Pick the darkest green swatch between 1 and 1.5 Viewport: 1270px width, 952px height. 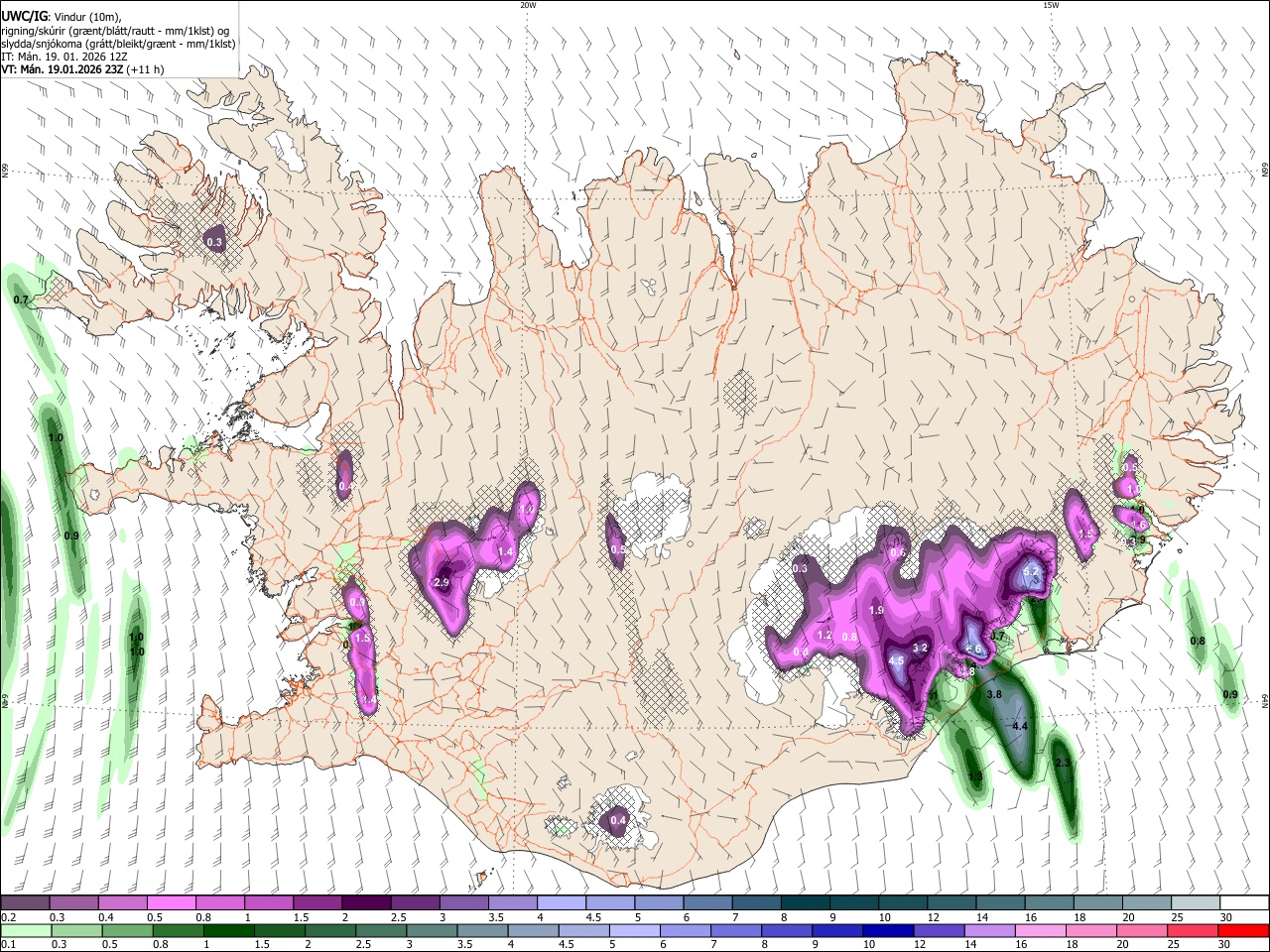pos(228,930)
